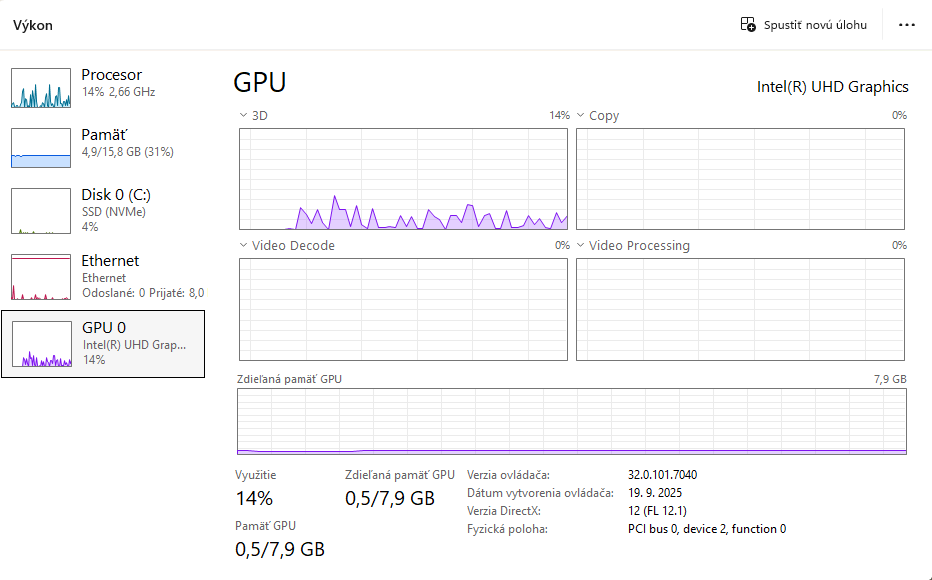Screen dimensions: 932x580
Task: Click the Výkon page heading
Action: tap(33, 25)
